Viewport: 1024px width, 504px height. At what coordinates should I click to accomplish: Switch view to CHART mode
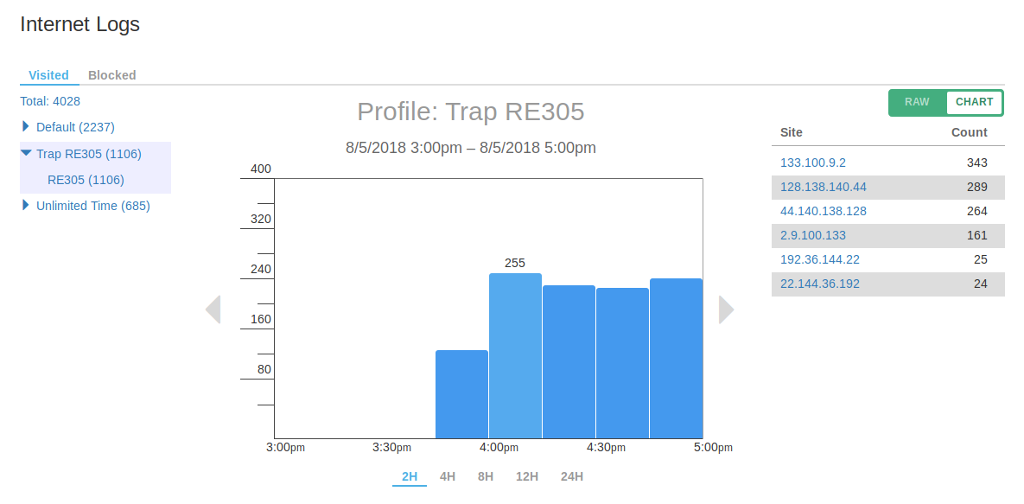tap(974, 102)
